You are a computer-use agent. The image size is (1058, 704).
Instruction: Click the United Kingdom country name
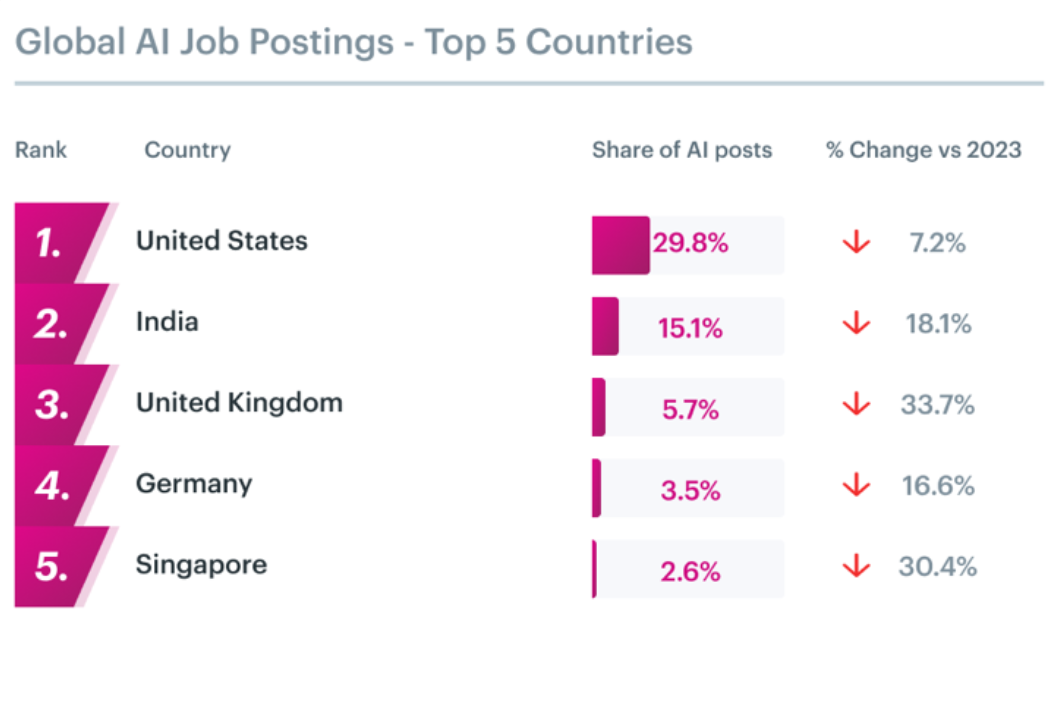click(240, 403)
